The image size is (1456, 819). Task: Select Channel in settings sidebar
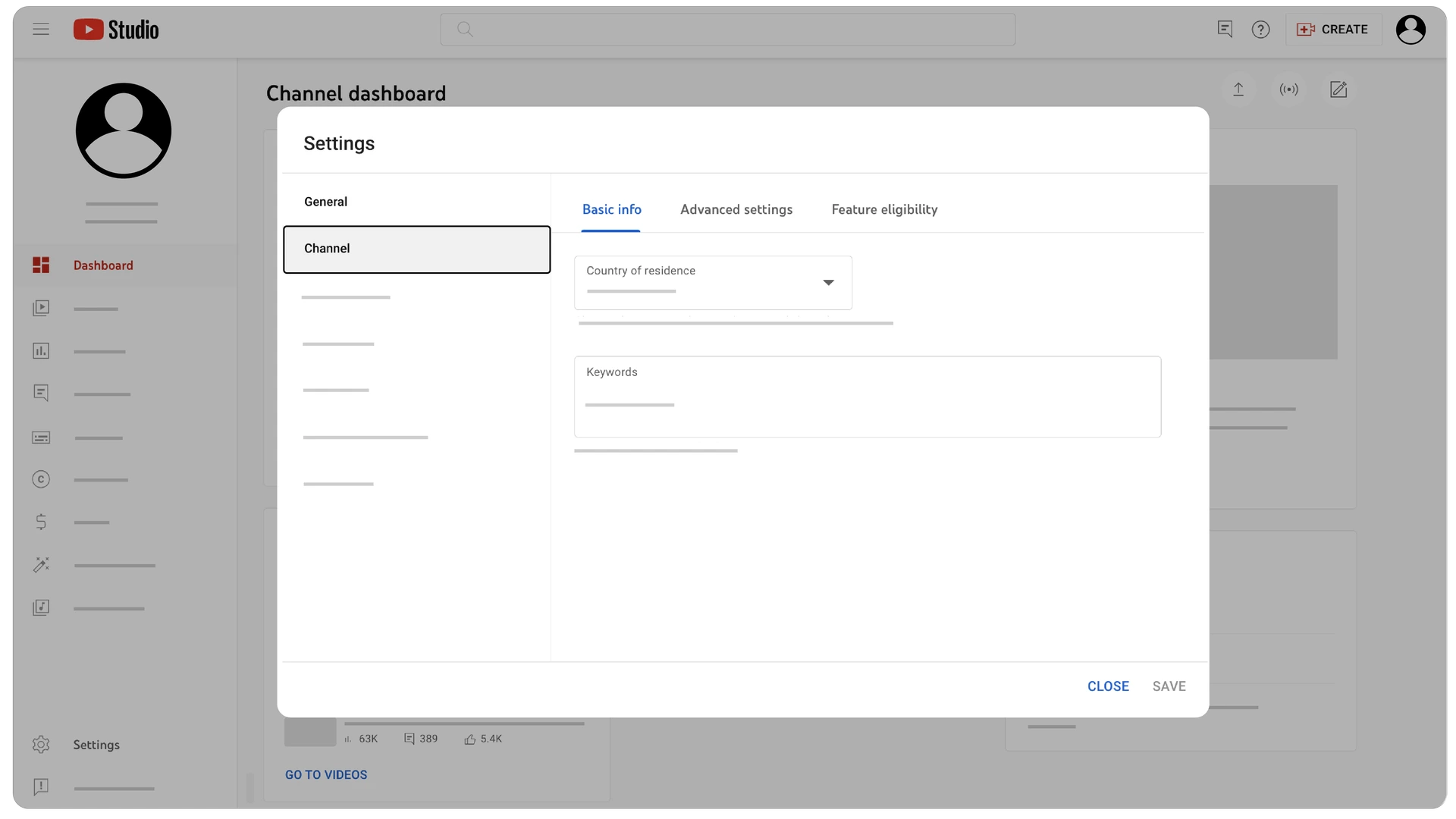416,249
